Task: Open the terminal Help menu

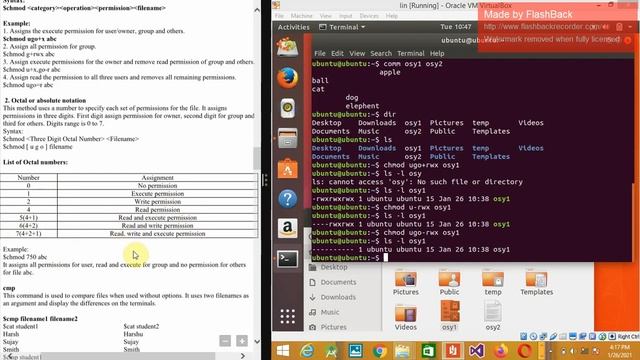Action: click(x=437, y=53)
